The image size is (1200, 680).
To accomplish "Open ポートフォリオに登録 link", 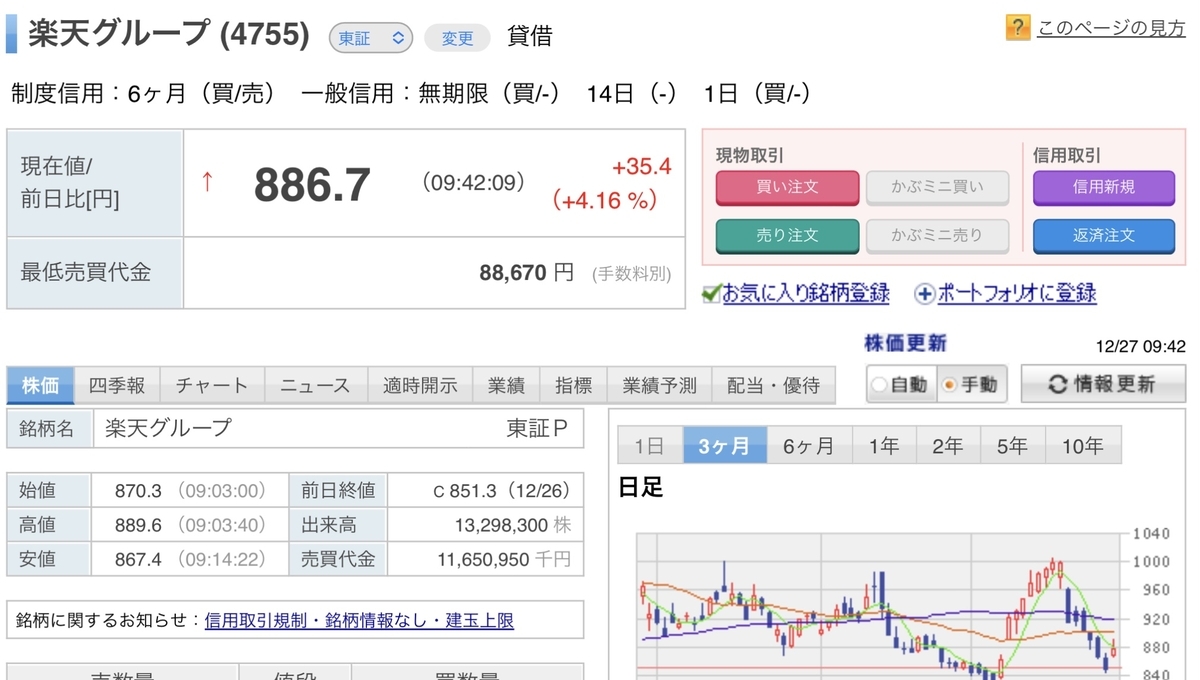I will point(1016,294).
